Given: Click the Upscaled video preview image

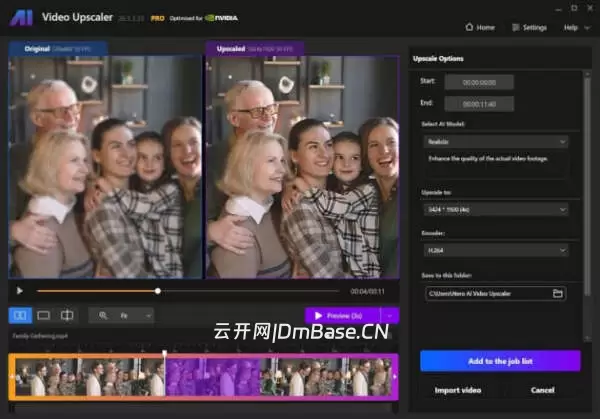Looking at the screenshot, I should (303, 167).
